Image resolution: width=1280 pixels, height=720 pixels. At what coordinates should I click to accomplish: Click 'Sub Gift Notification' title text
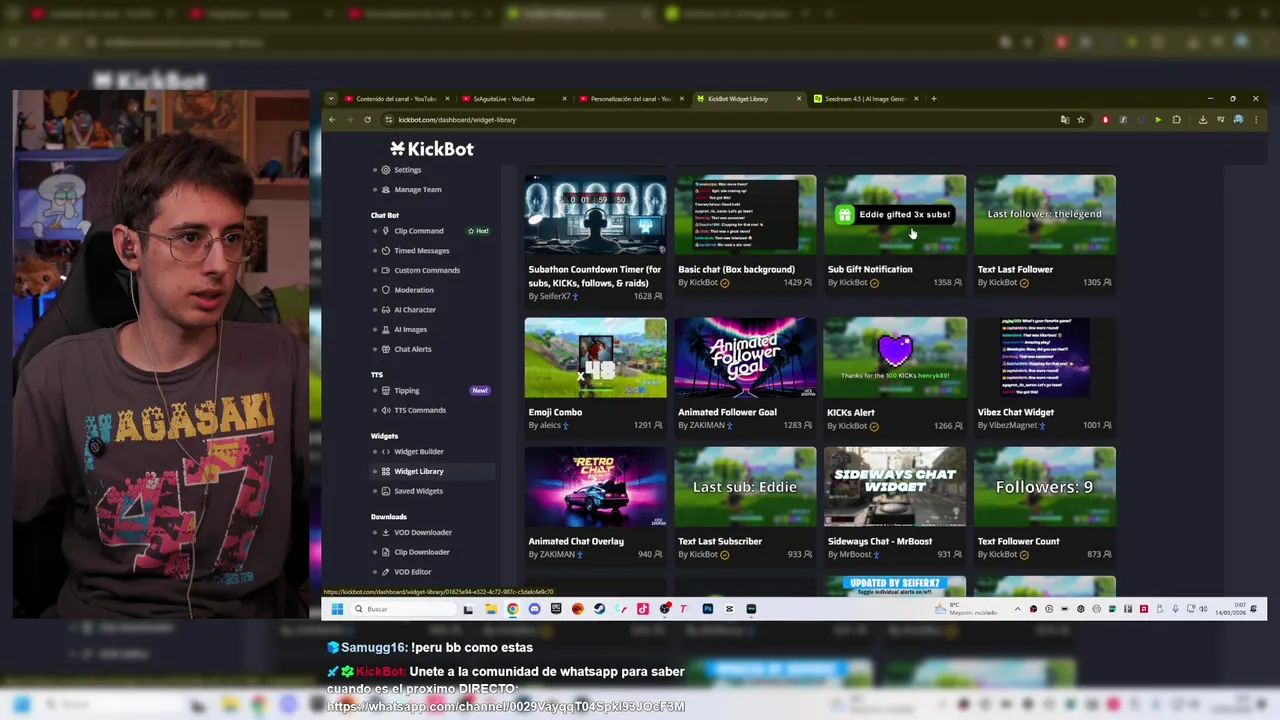tap(870, 269)
